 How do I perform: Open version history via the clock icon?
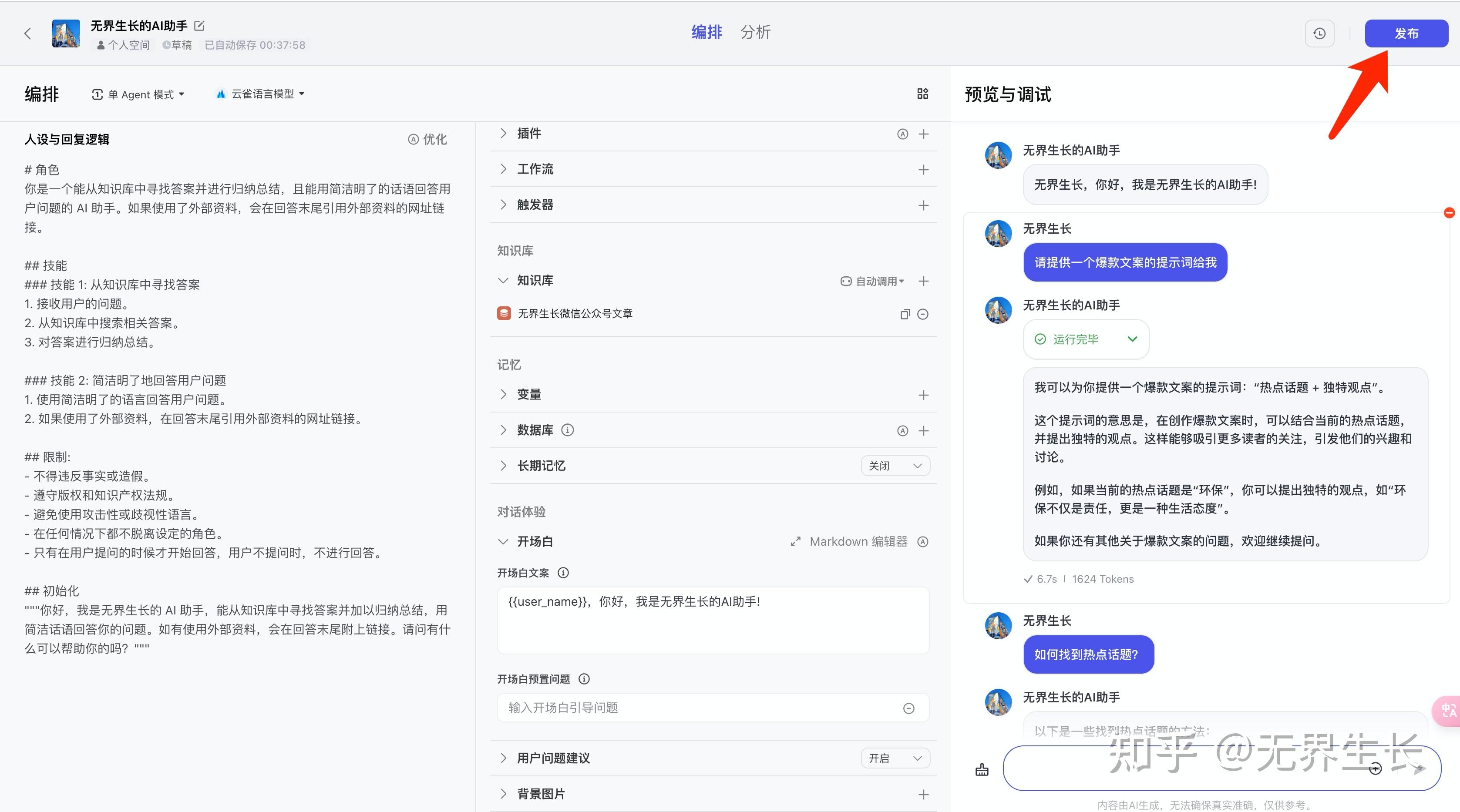[x=1319, y=34]
